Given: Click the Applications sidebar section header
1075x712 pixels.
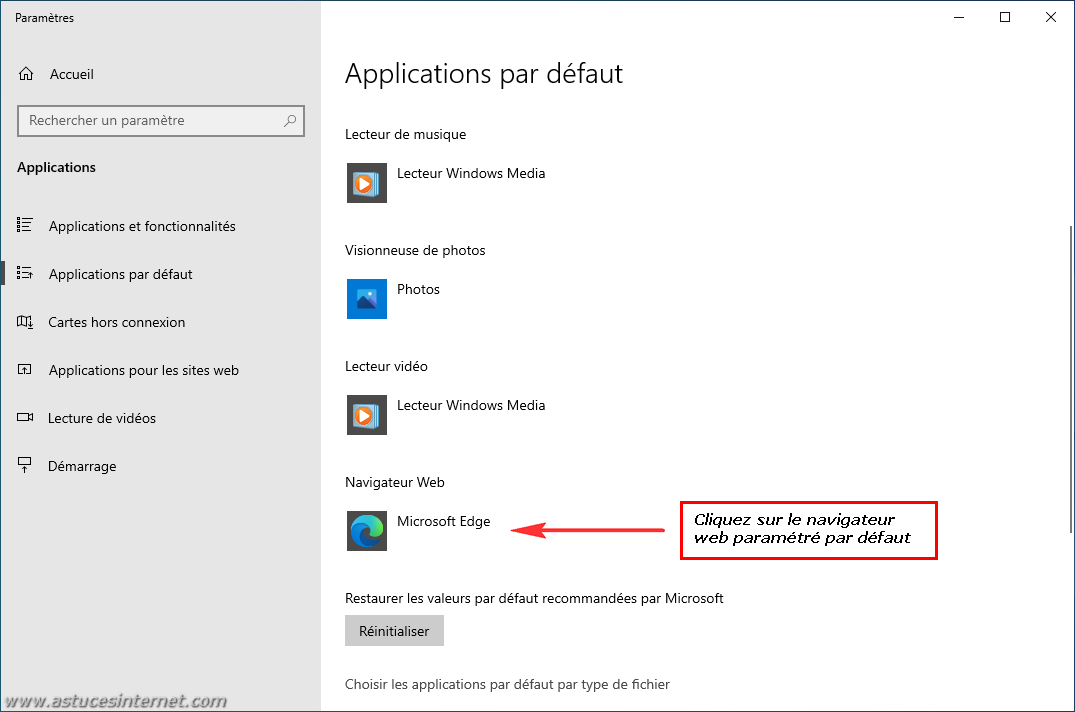Looking at the screenshot, I should 56,167.
